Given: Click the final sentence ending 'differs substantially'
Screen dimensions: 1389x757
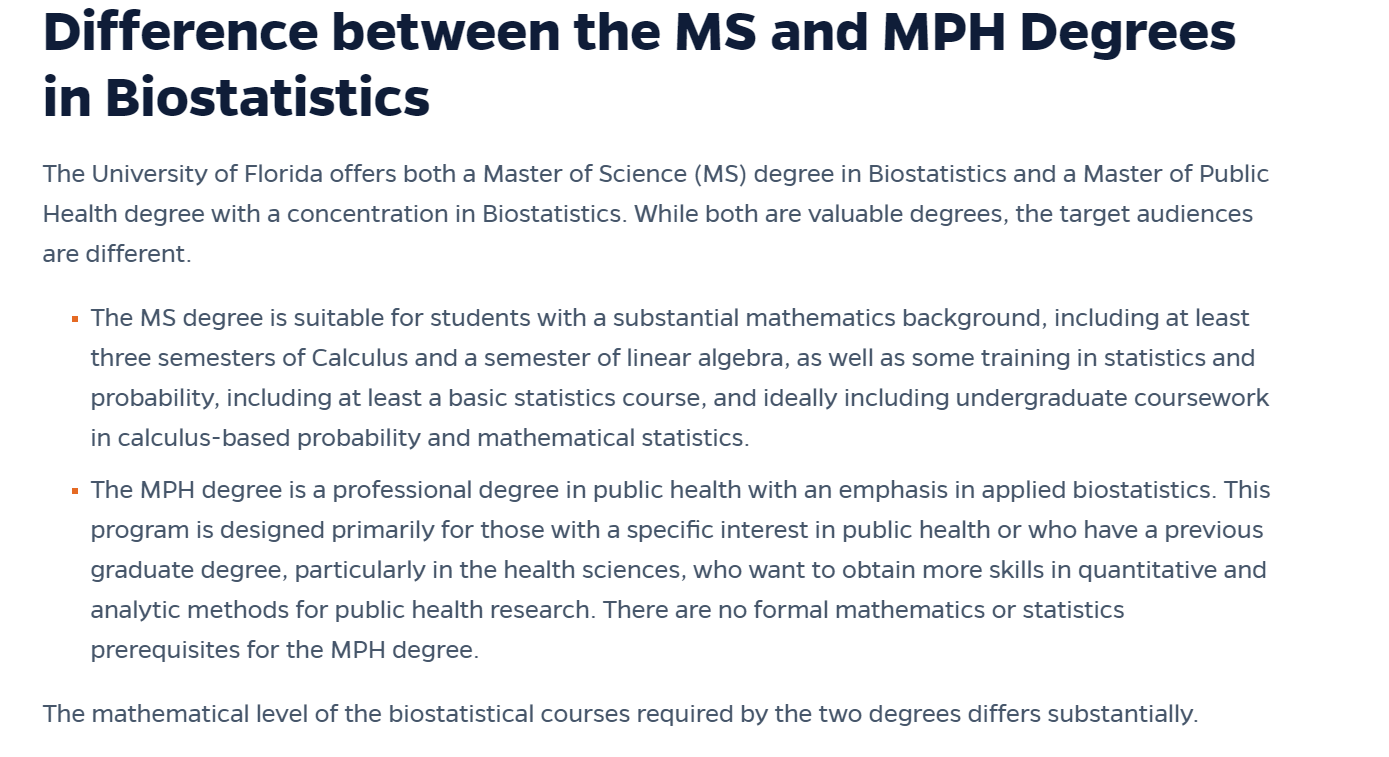Looking at the screenshot, I should coord(1081,714).
